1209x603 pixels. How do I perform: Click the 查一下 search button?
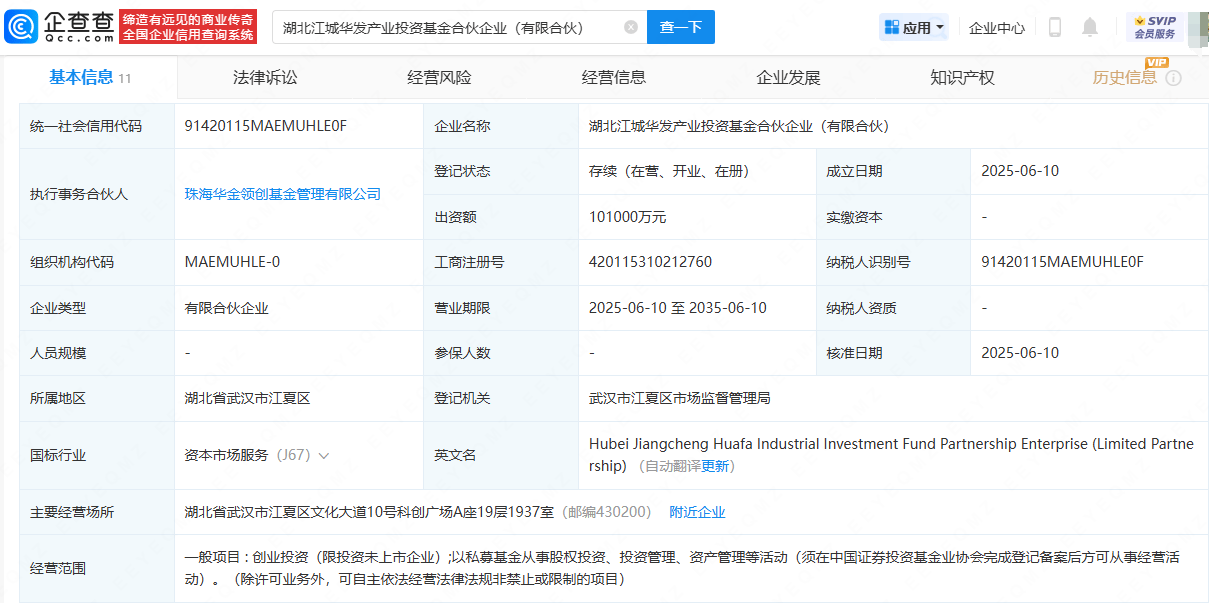click(681, 27)
